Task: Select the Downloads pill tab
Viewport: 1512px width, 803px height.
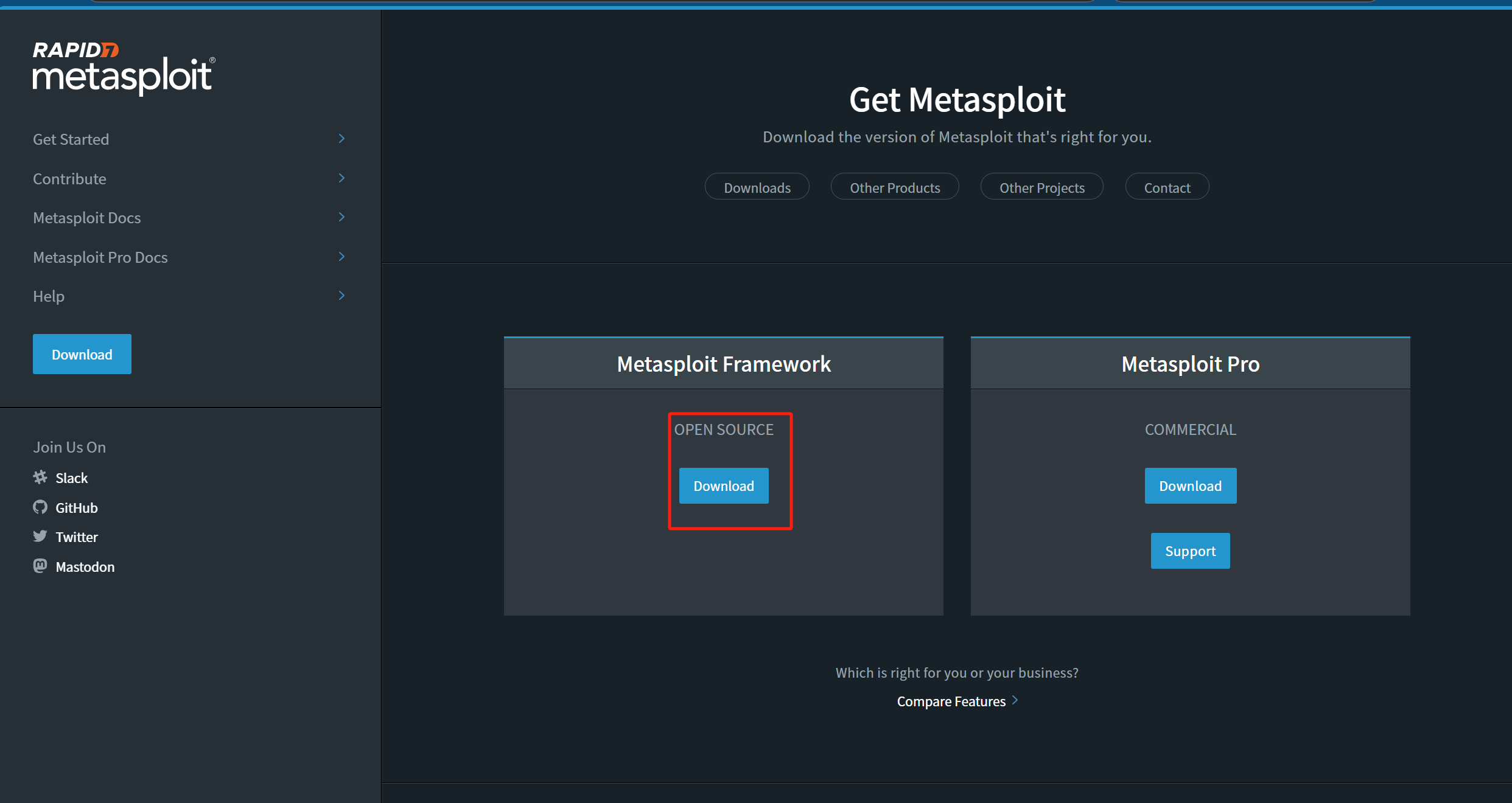Action: [x=757, y=187]
